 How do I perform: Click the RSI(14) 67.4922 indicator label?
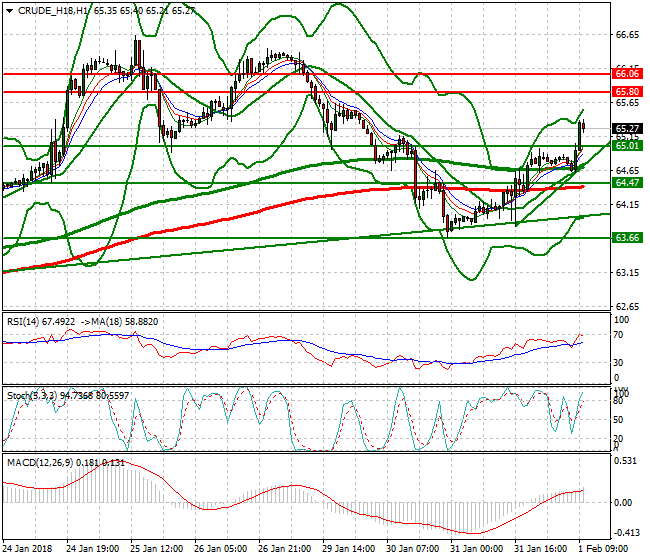(41, 322)
